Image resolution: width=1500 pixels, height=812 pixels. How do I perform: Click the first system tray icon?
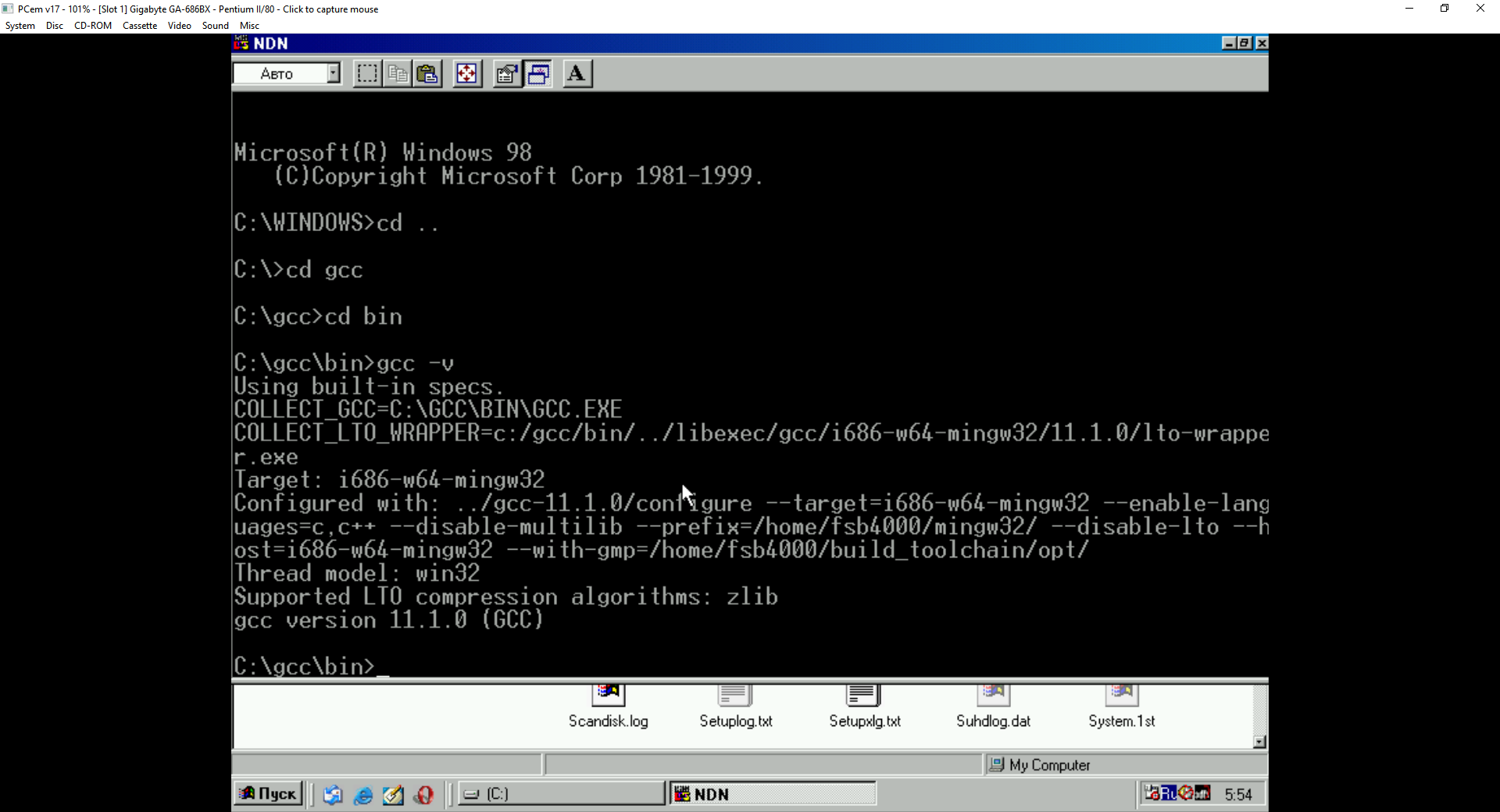(x=1152, y=794)
